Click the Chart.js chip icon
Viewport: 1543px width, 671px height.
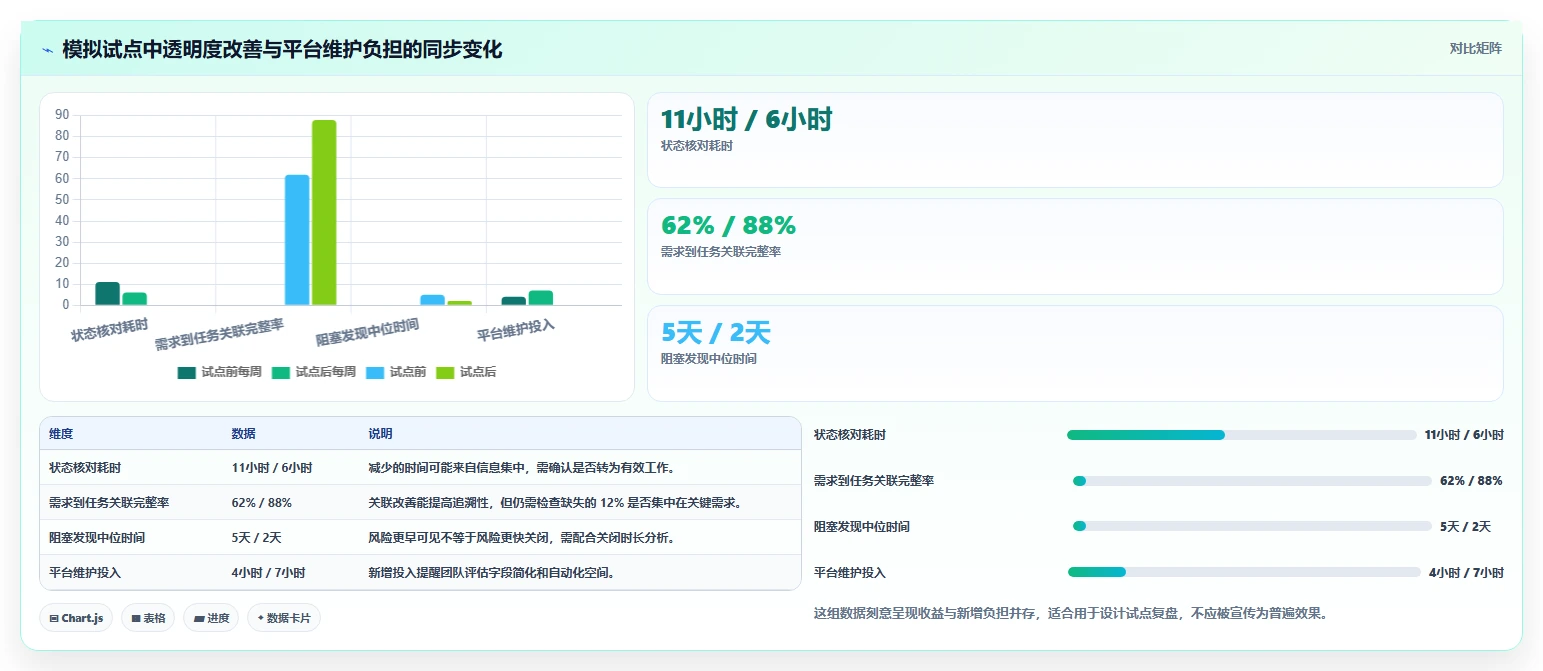(54, 619)
